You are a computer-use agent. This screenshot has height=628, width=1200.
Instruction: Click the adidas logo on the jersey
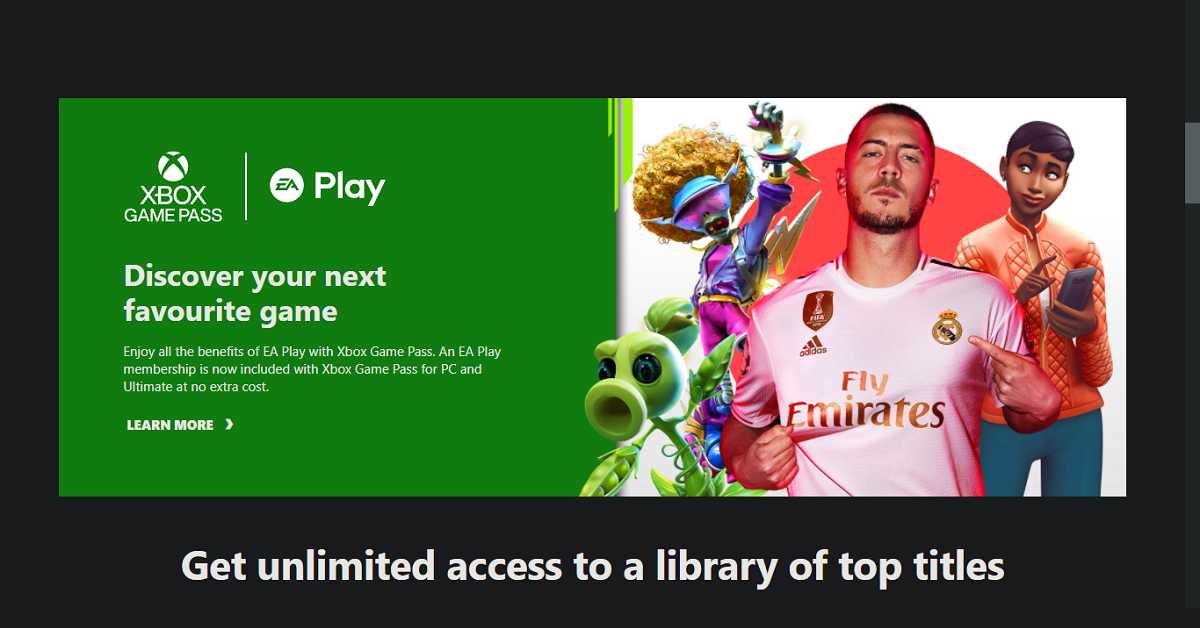click(813, 348)
